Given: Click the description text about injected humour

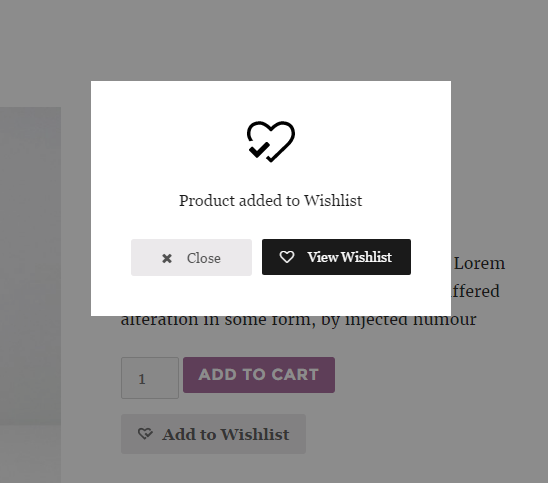Looking at the screenshot, I should [x=298, y=321].
